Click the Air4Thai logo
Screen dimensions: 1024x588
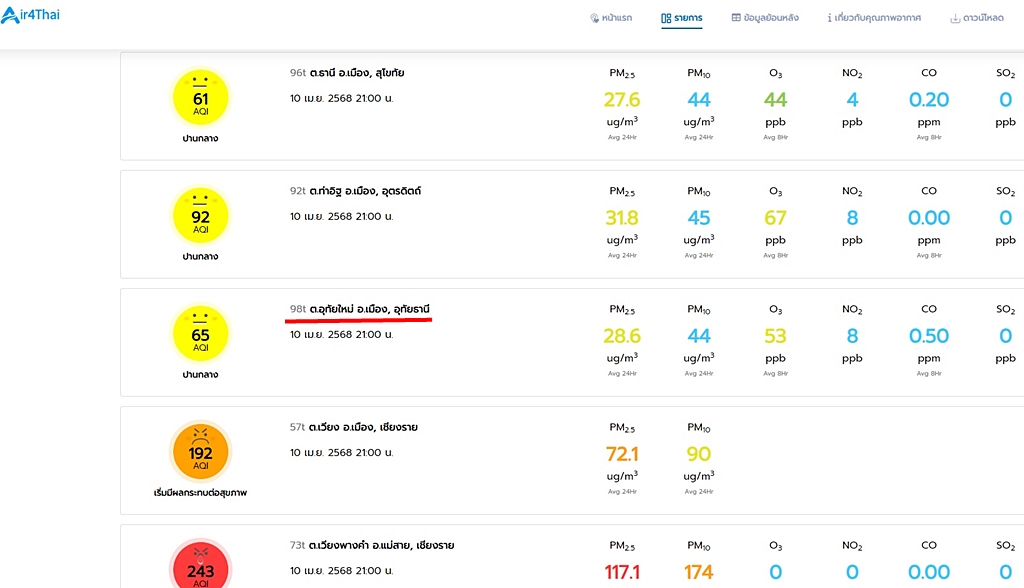pos(30,14)
